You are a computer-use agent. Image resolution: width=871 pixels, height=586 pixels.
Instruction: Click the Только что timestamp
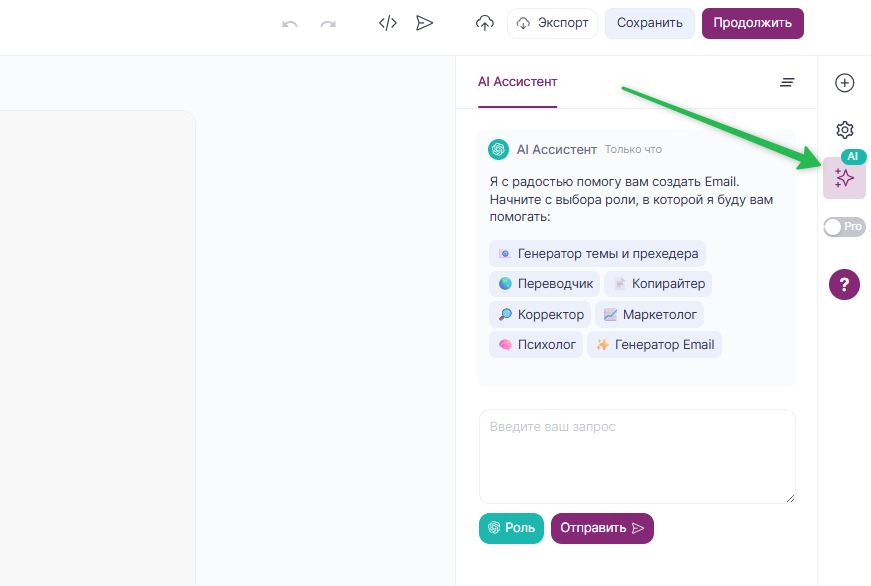point(633,149)
